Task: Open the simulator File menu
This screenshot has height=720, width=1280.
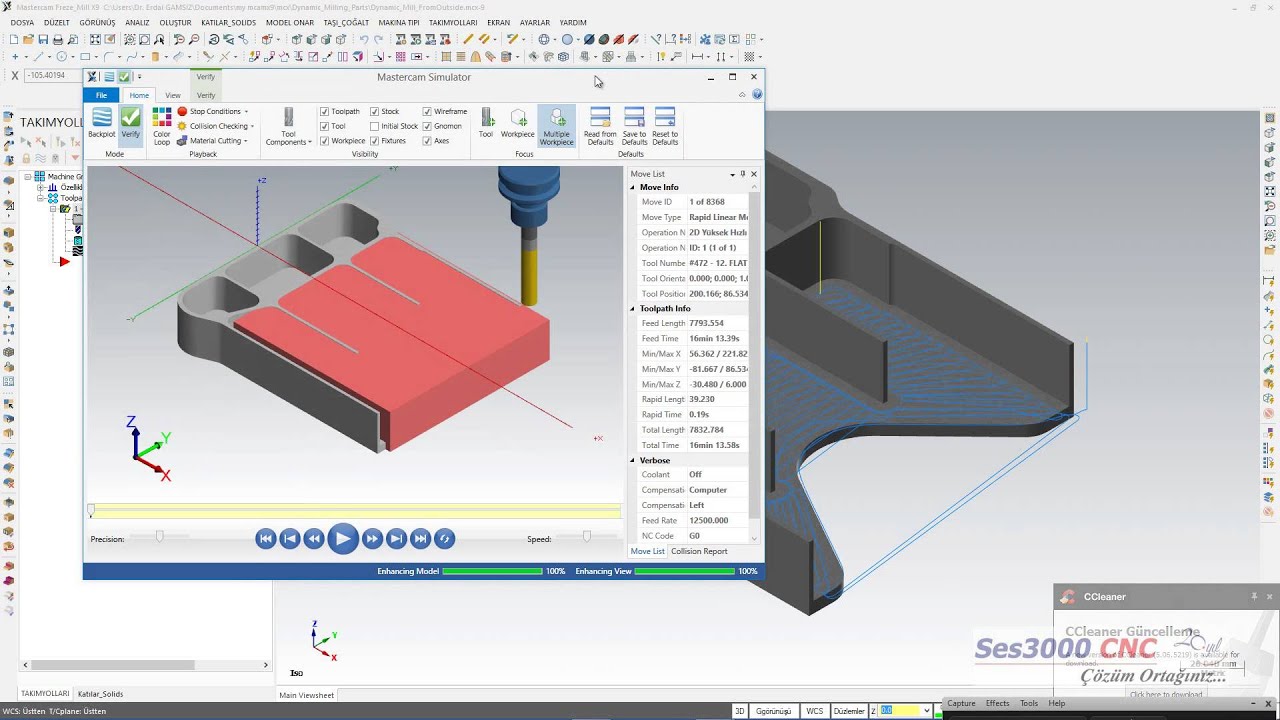Action: pos(101,95)
